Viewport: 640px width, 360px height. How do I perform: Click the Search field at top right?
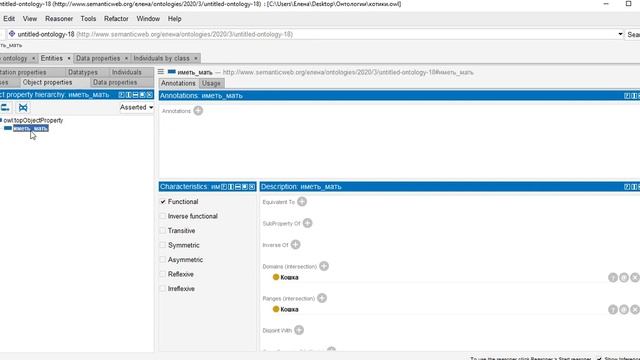coord(633,34)
